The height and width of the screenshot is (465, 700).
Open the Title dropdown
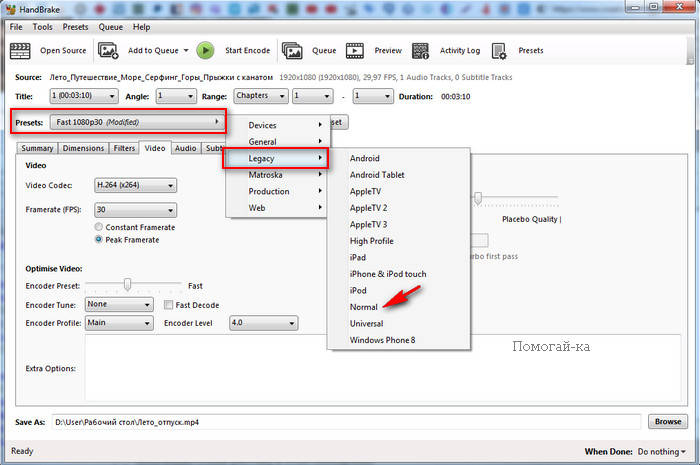[x=84, y=95]
